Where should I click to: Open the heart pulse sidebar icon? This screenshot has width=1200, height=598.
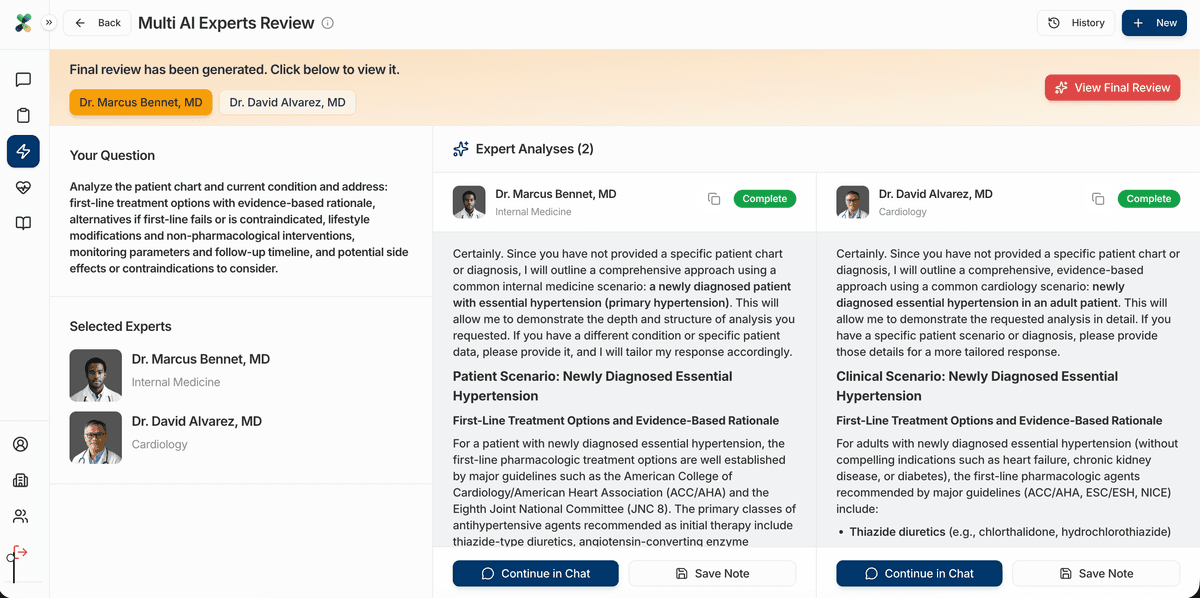click(x=23, y=187)
